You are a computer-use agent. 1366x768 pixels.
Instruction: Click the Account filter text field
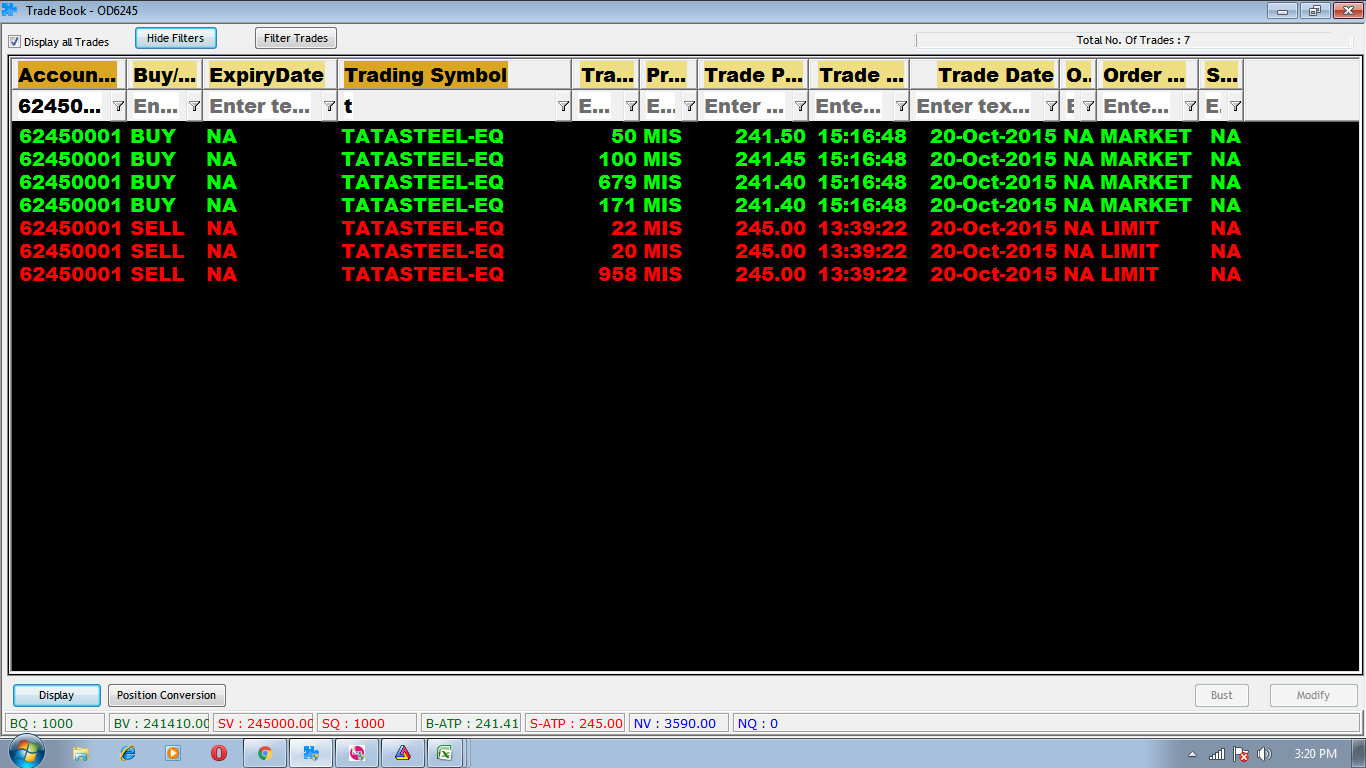pyautogui.click(x=63, y=106)
